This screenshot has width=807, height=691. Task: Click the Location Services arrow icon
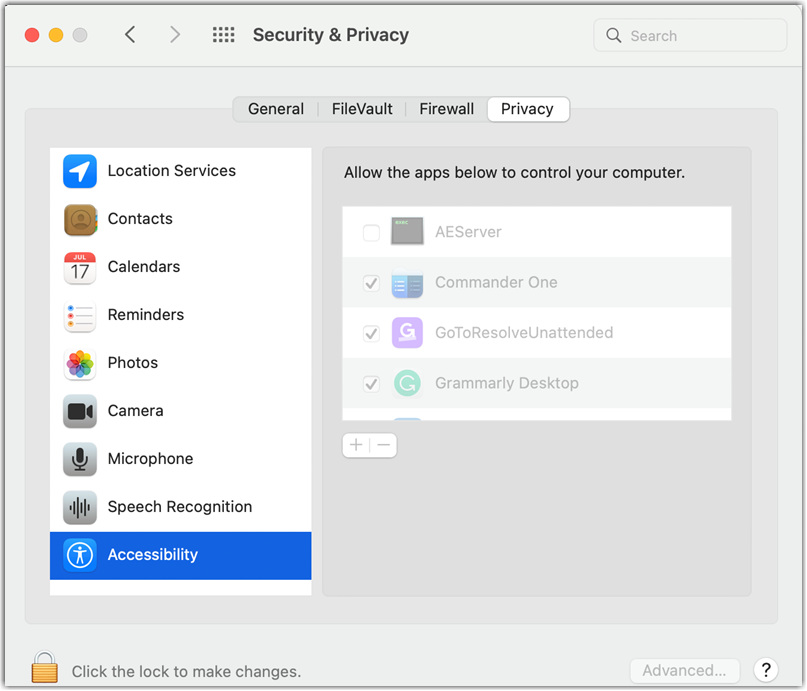coord(80,171)
